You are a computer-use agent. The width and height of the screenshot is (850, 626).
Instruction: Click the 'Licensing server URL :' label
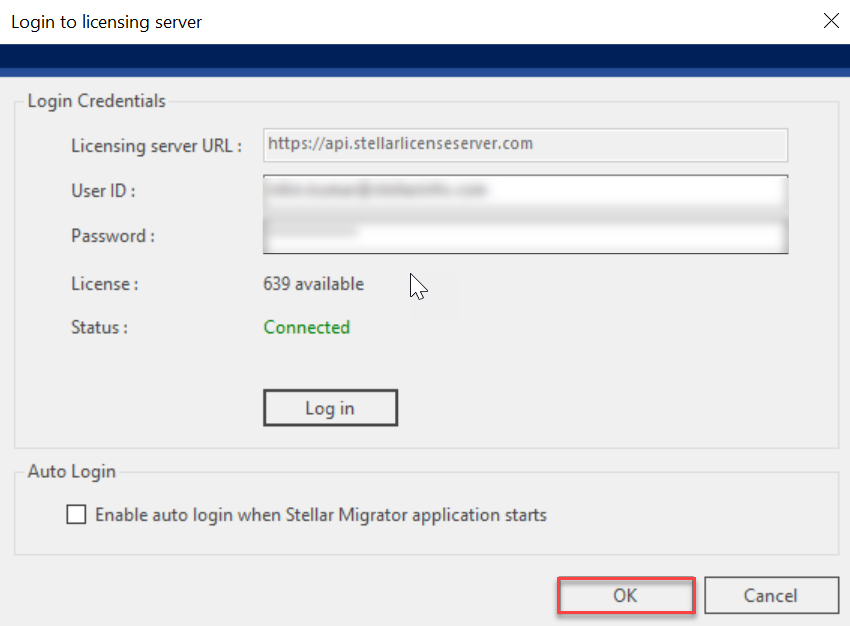click(157, 146)
